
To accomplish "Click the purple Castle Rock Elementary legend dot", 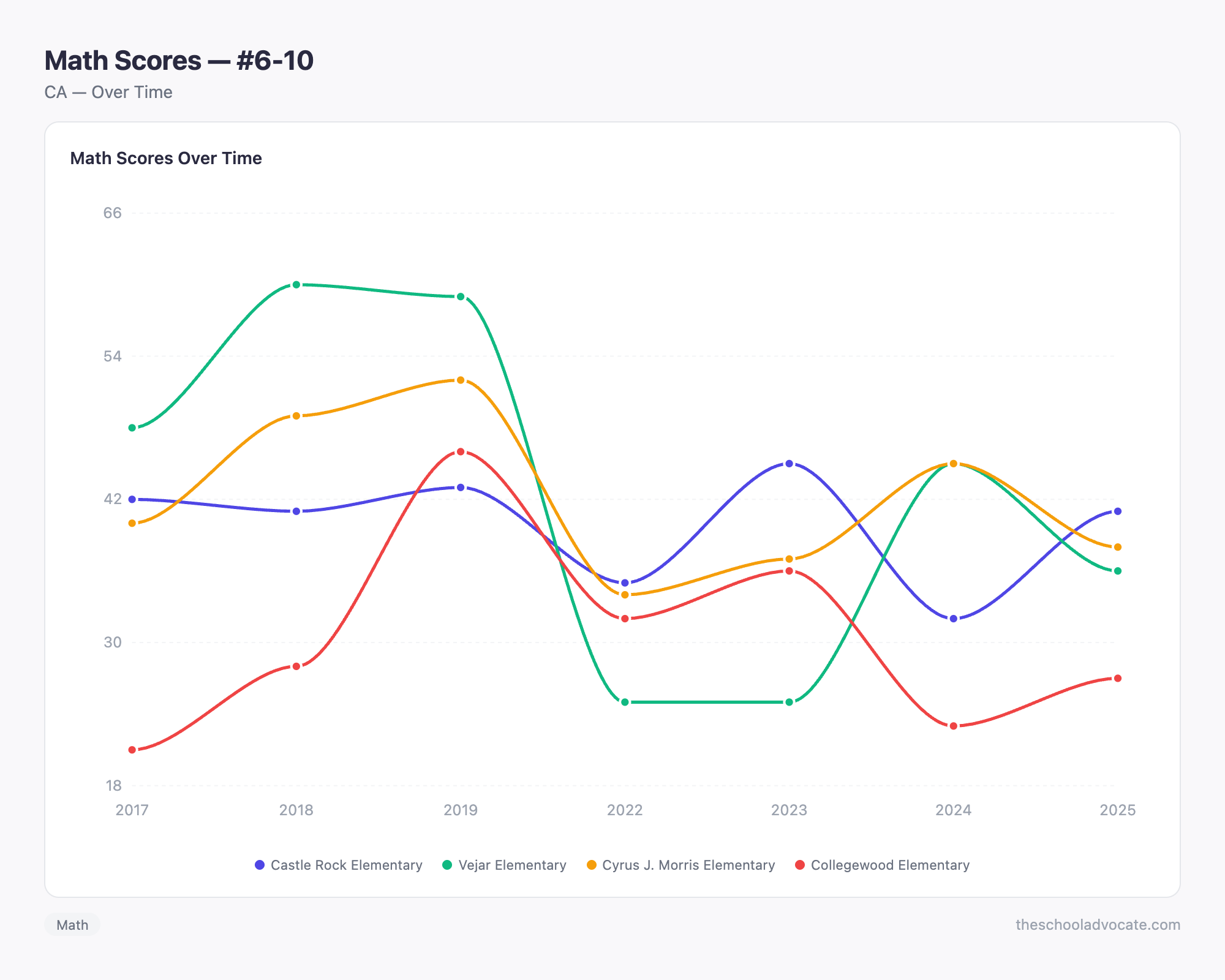I will click(260, 865).
